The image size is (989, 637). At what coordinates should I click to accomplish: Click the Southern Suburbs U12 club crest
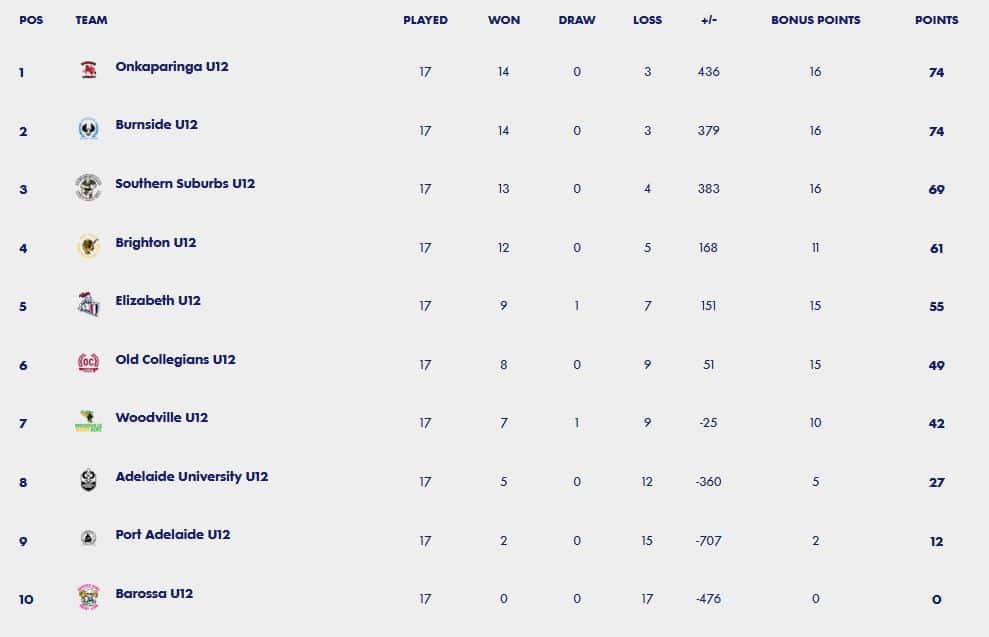click(x=88, y=187)
